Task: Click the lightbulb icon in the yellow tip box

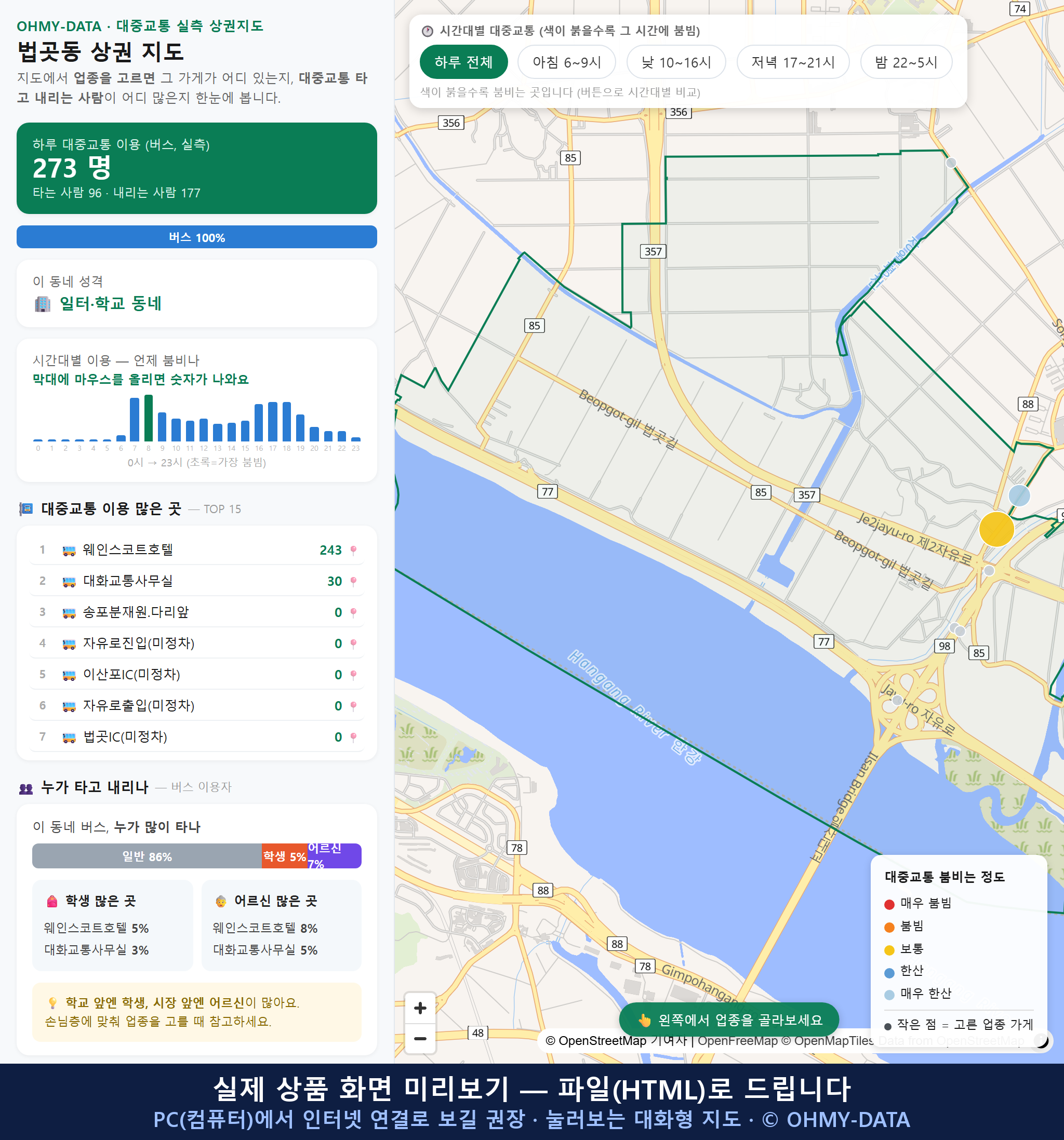Action: [53, 1002]
